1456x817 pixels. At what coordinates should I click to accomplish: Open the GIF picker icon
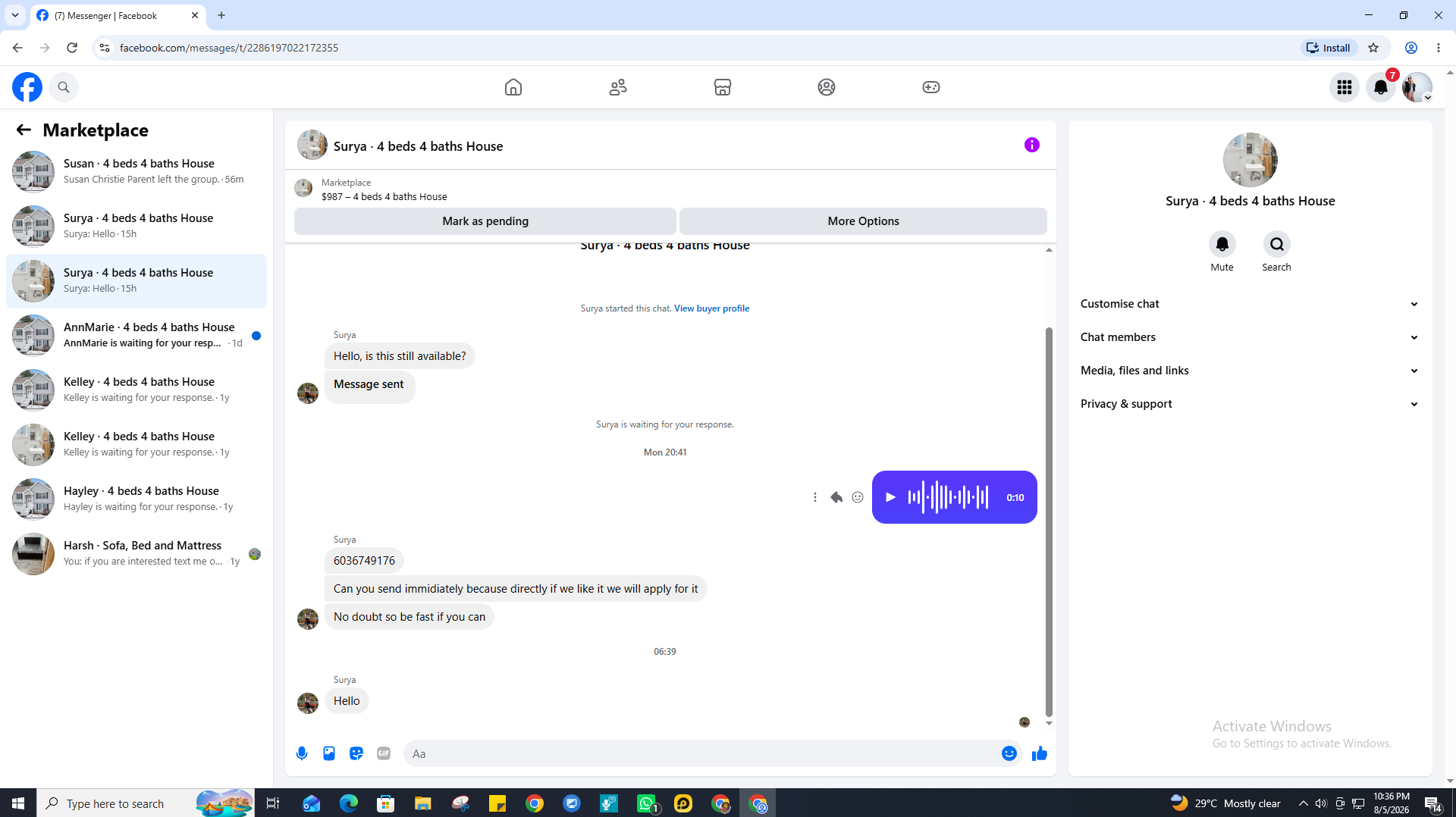[x=384, y=753]
